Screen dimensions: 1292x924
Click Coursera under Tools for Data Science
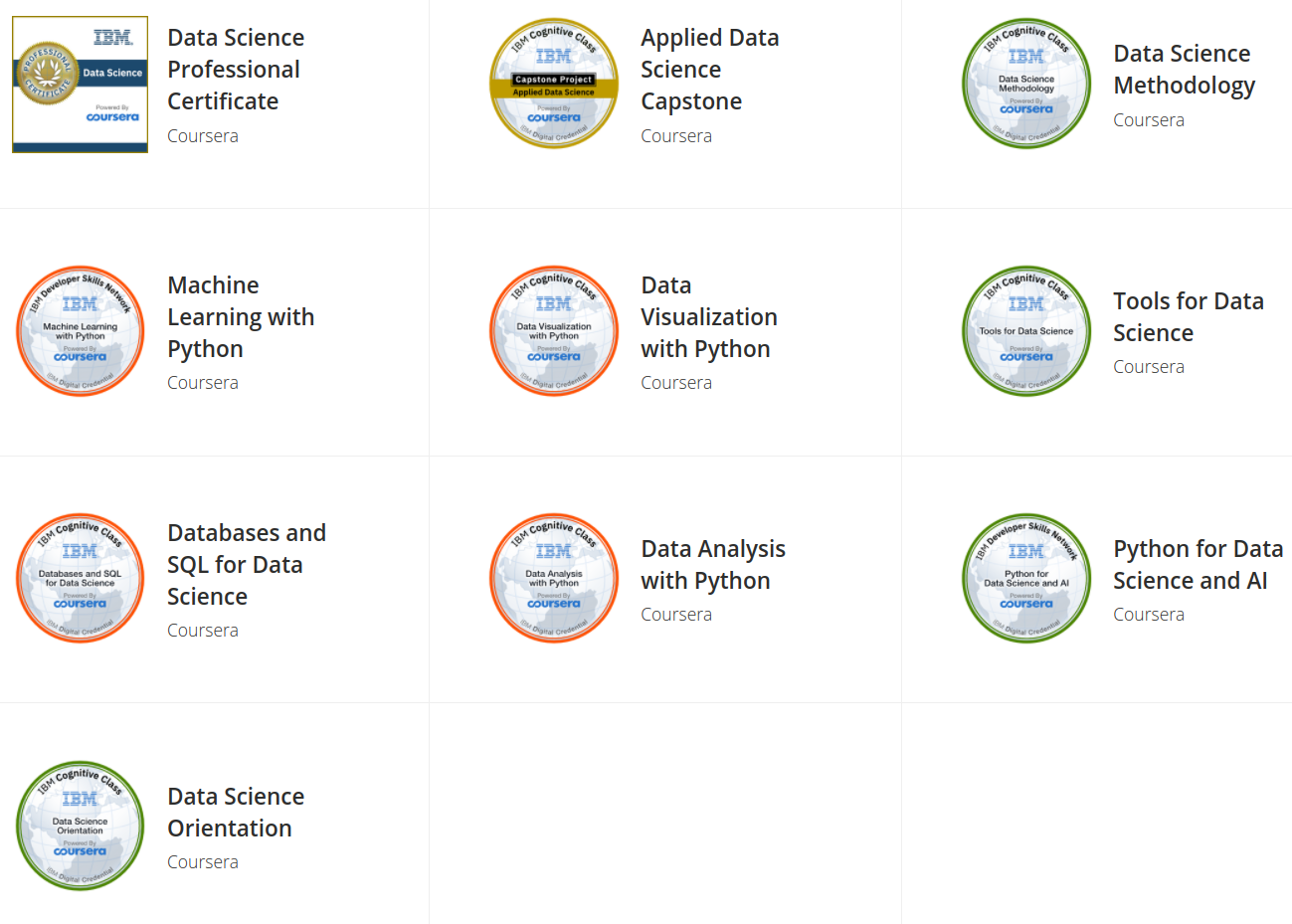pyautogui.click(x=1149, y=366)
